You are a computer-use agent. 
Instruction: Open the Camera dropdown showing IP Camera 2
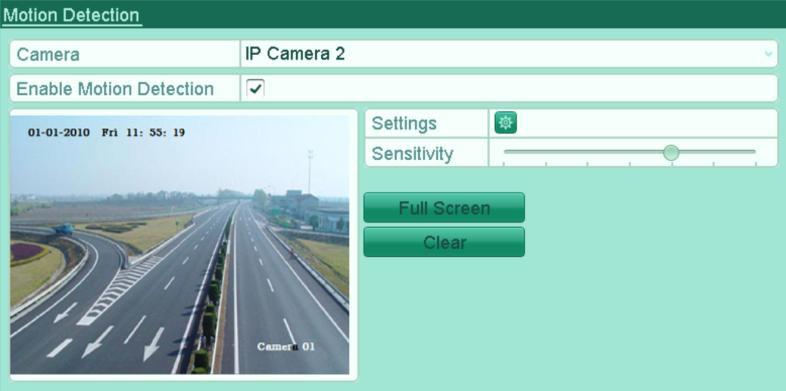pyautogui.click(x=509, y=54)
